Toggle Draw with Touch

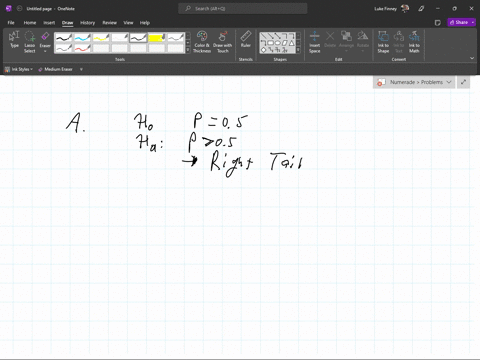[222, 42]
